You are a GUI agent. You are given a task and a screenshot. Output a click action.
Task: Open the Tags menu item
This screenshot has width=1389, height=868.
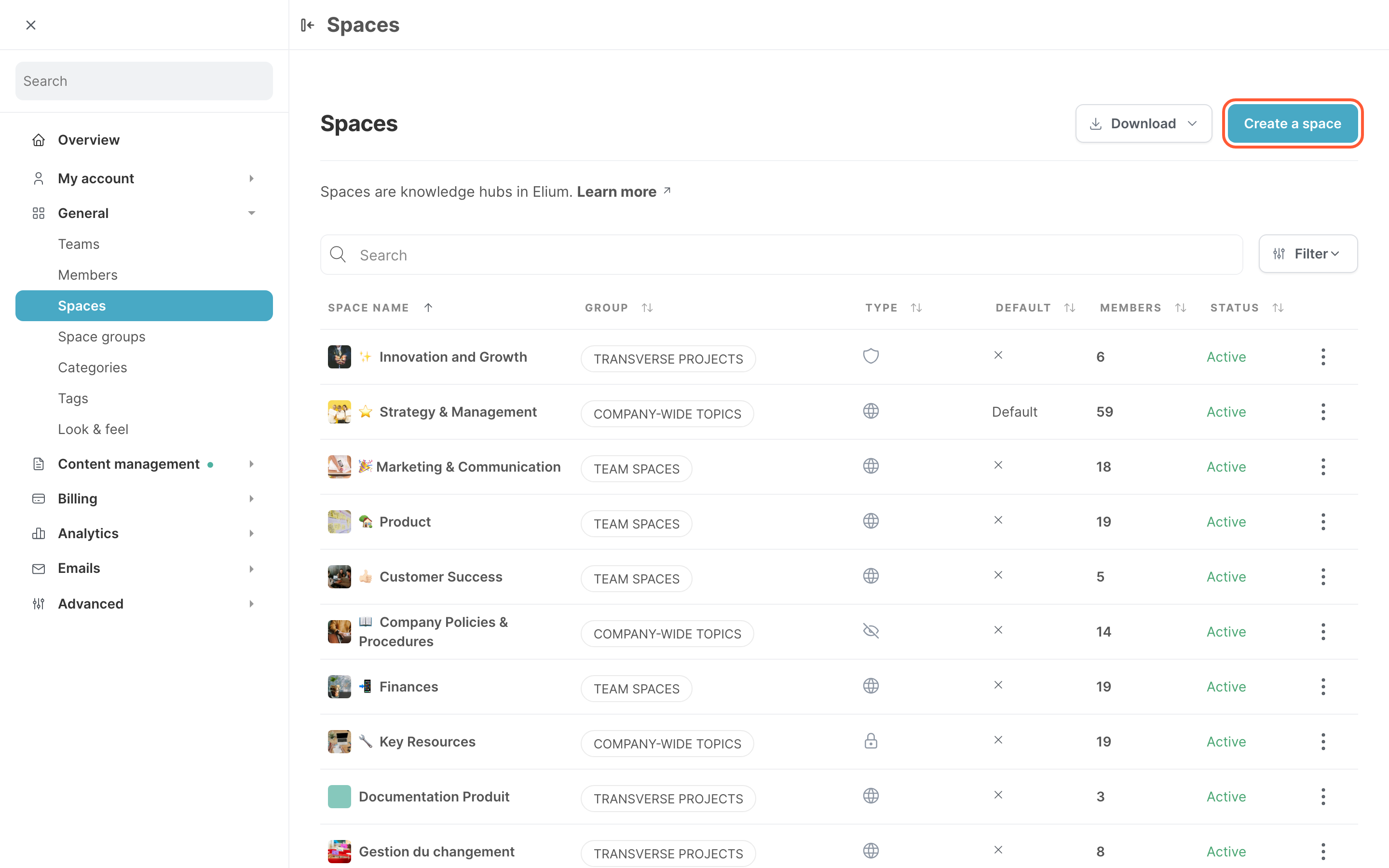pos(73,398)
